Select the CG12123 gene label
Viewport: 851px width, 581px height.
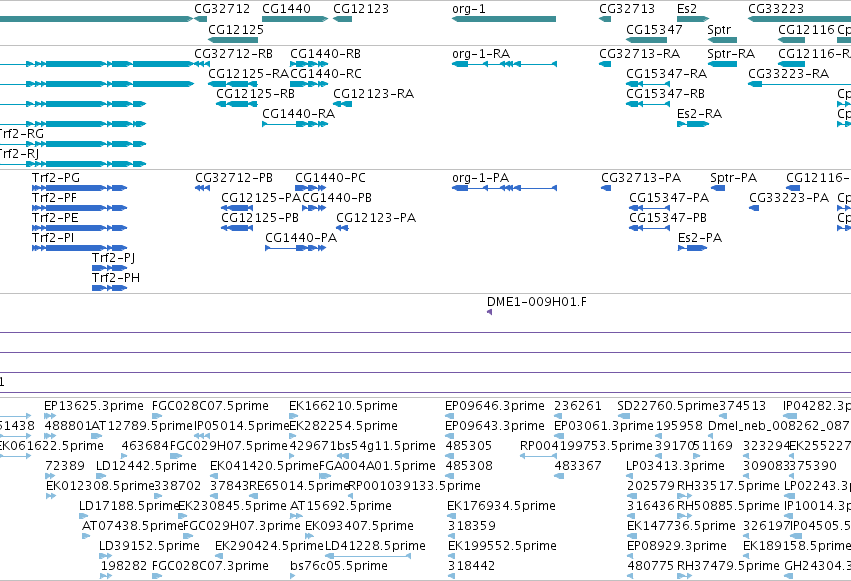pos(361,9)
